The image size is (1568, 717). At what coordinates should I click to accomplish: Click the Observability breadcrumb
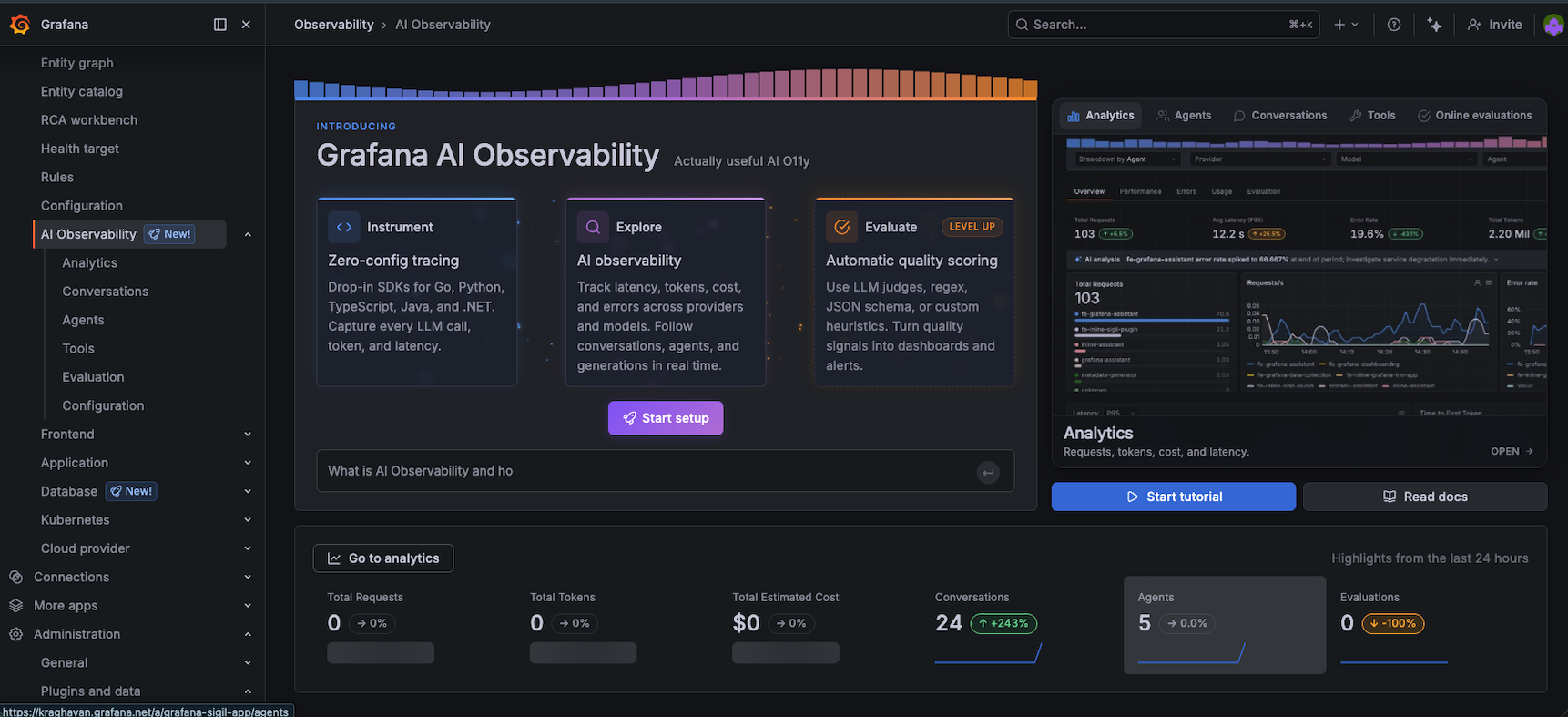click(x=333, y=25)
